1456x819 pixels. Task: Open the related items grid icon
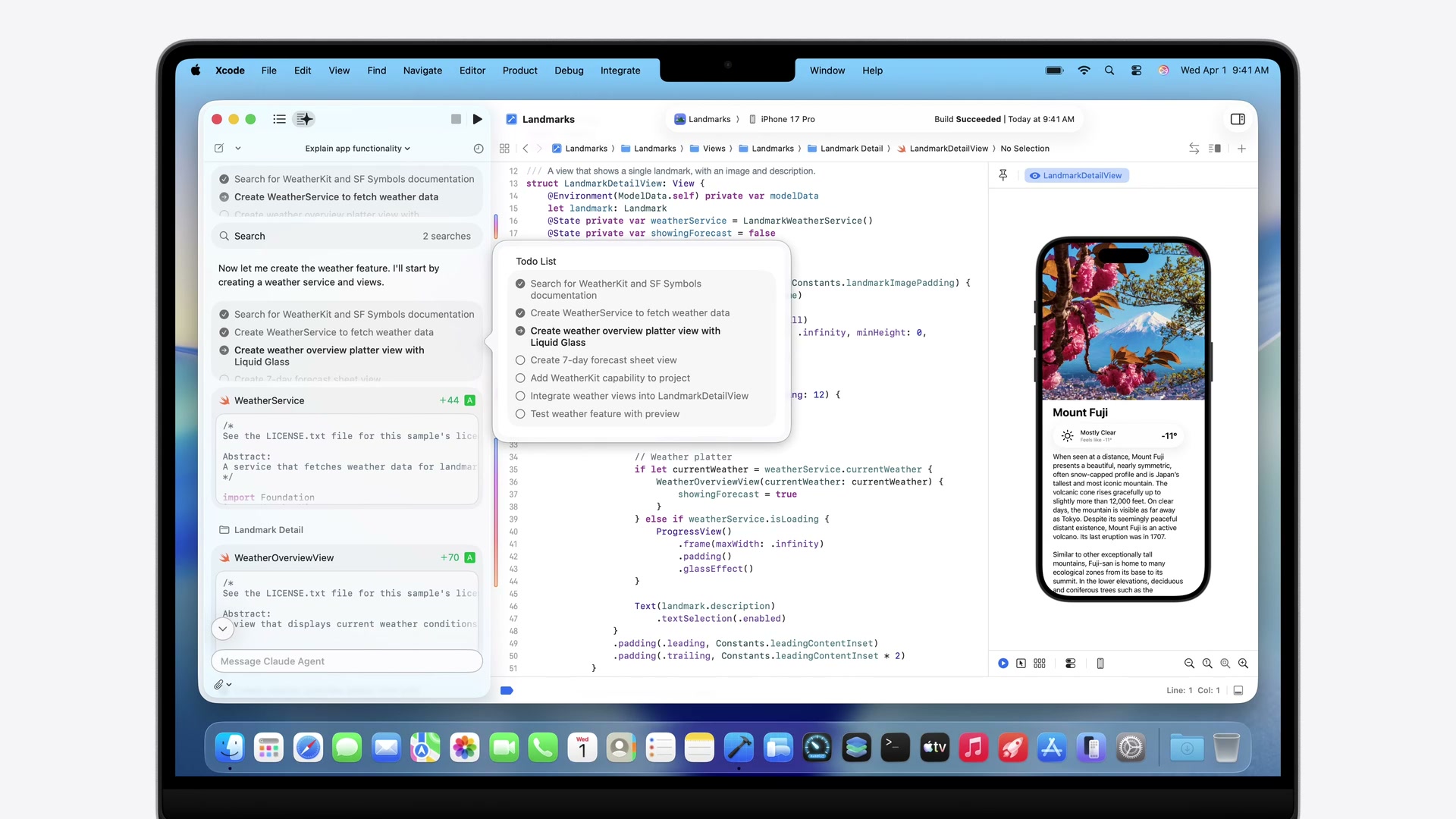point(504,149)
